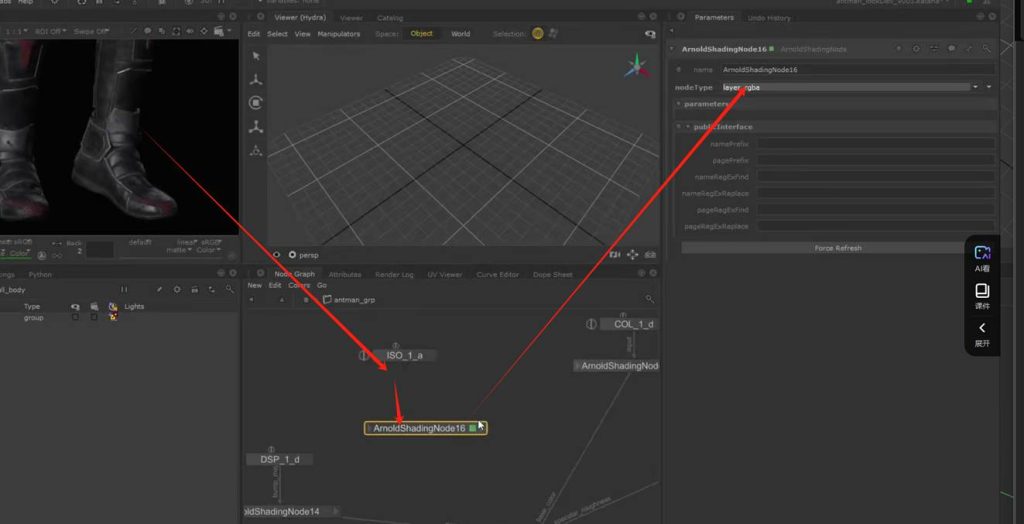Viewport: 1024px width, 524px height.
Task: Toggle Object space mode in viewer
Action: (x=422, y=34)
